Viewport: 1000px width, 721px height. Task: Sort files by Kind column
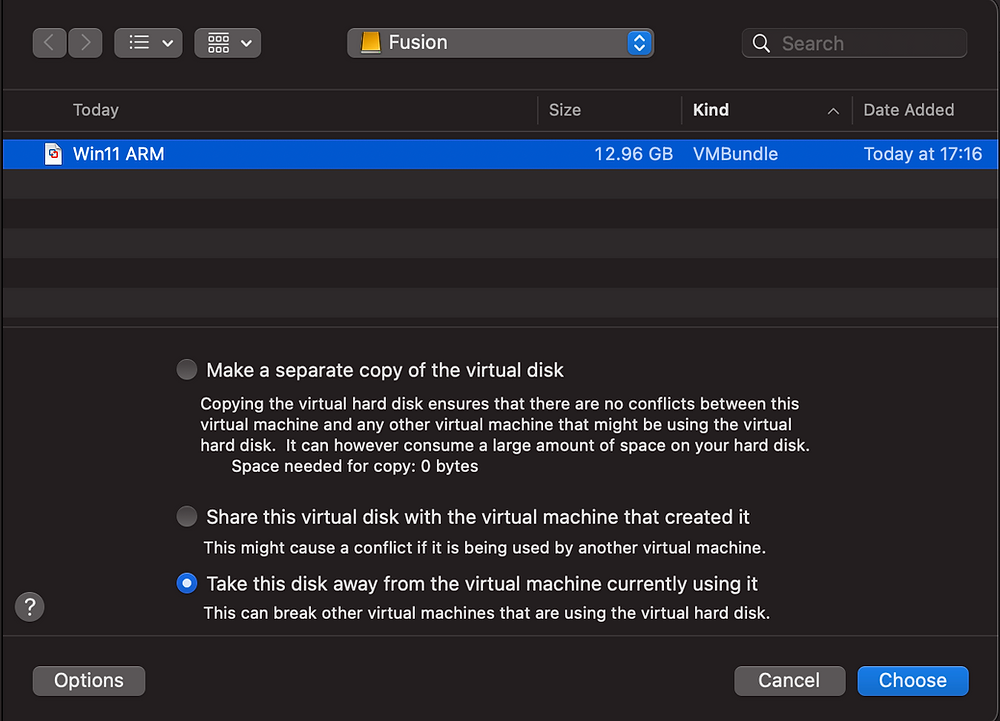710,110
